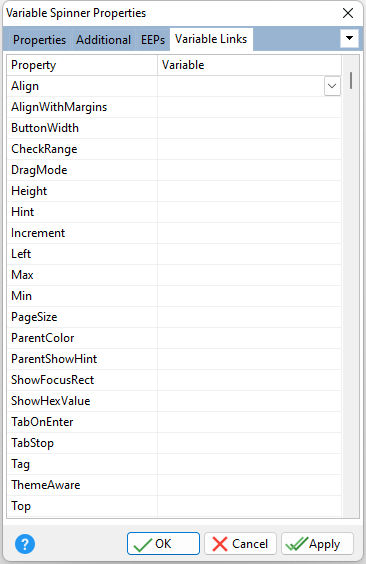The width and height of the screenshot is (366, 564).
Task: Confirm with the OK button
Action: click(163, 543)
